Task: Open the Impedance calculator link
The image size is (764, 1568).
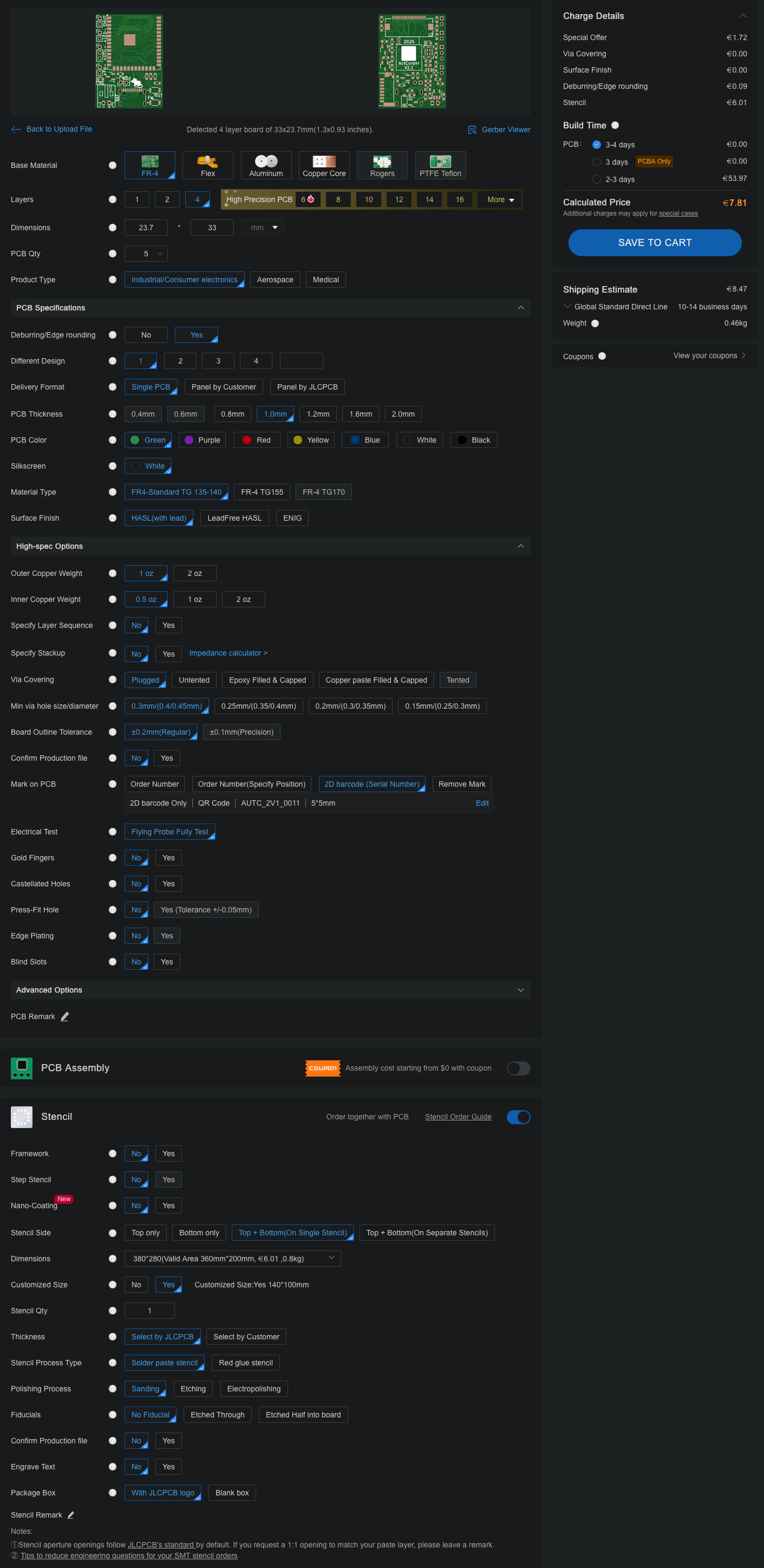Action: (x=228, y=653)
